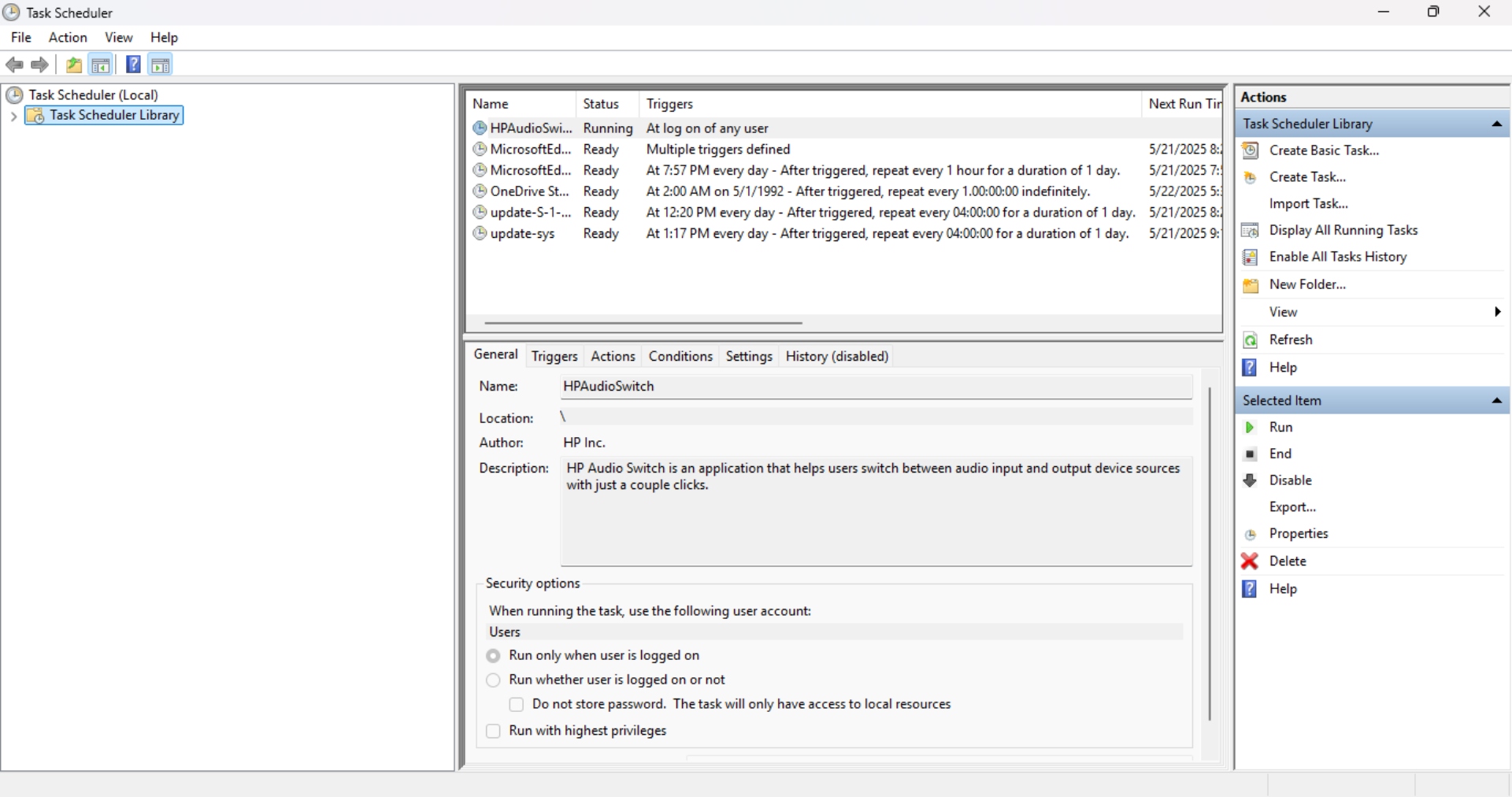1512x797 pixels.
Task: Click the Back arrow toolbar icon
Action: coord(14,65)
